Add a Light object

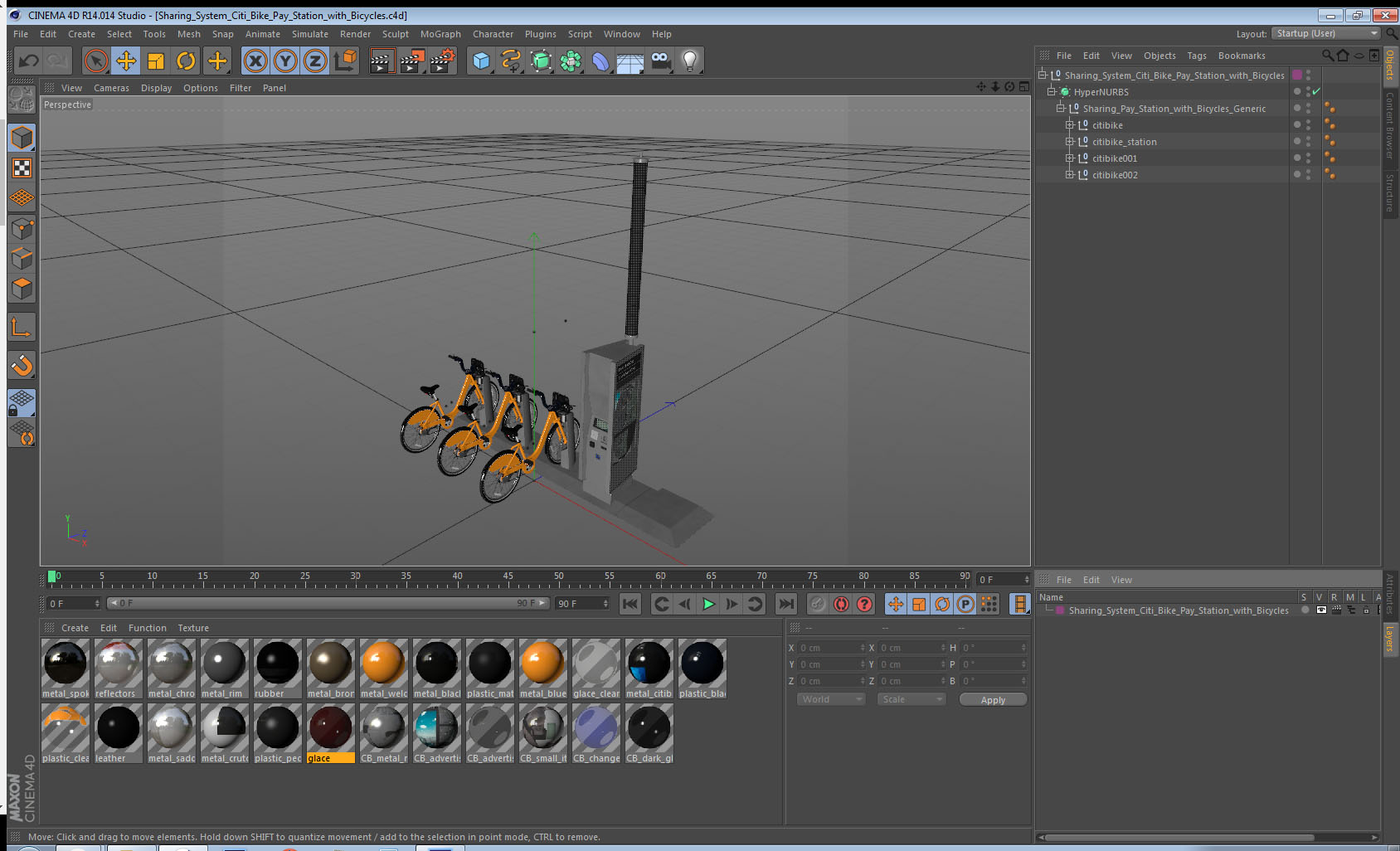(x=690, y=61)
